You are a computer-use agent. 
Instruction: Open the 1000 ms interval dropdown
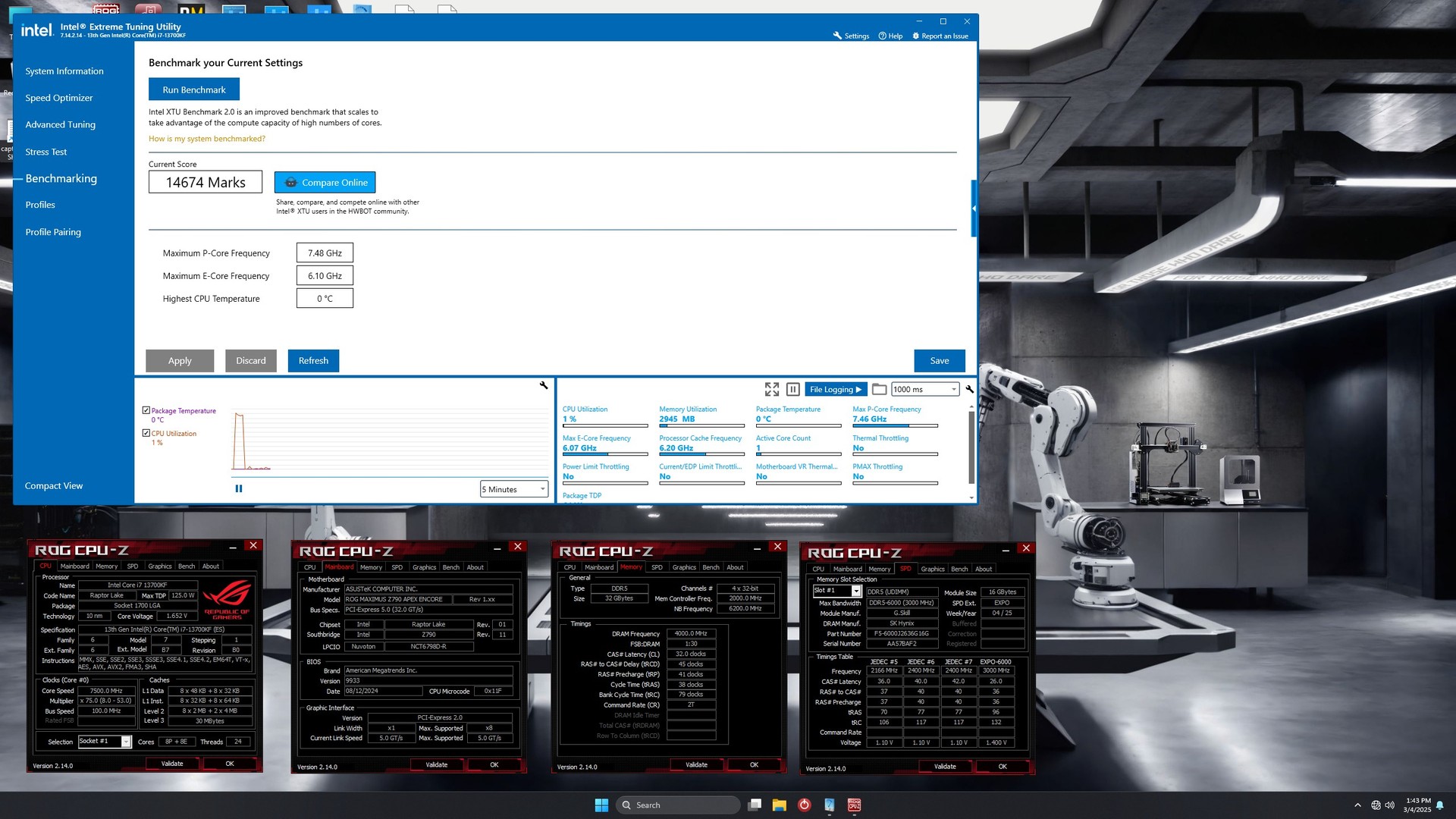point(925,389)
